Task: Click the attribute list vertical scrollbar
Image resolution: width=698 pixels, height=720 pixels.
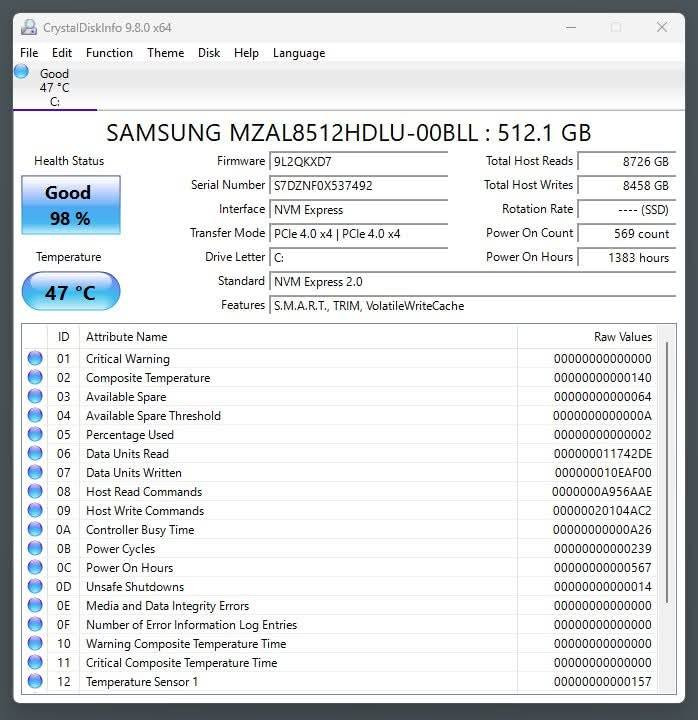Action: click(667, 473)
